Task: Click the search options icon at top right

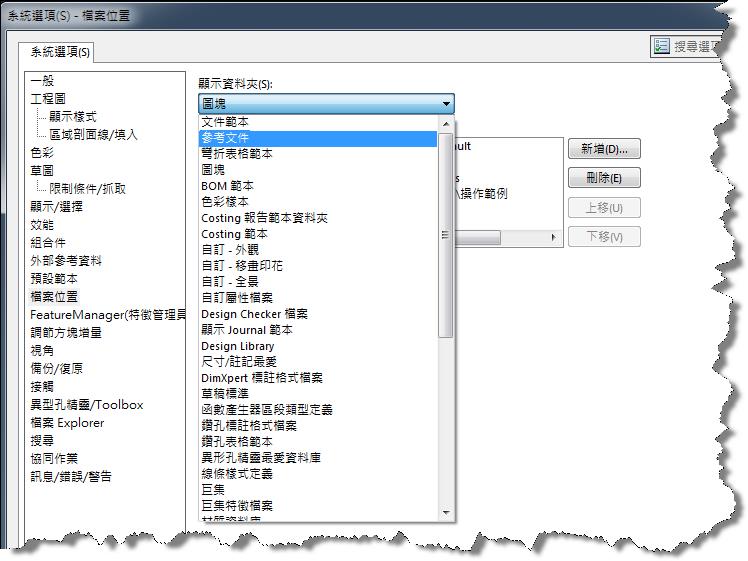Action: click(x=661, y=46)
